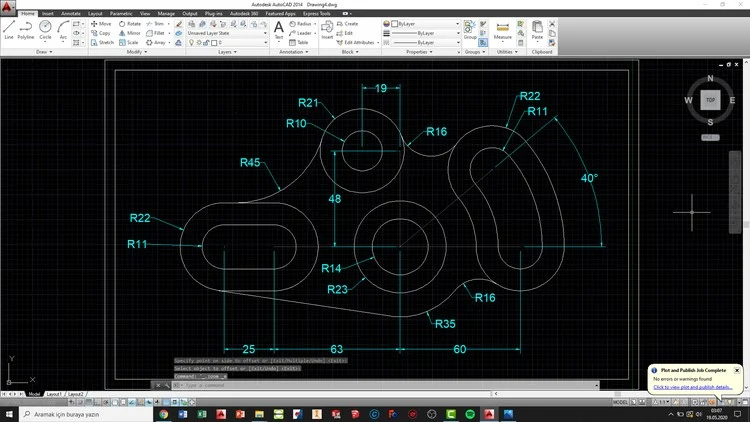
Task: Switch to the Annotate ribbon tab
Action: pos(71,14)
